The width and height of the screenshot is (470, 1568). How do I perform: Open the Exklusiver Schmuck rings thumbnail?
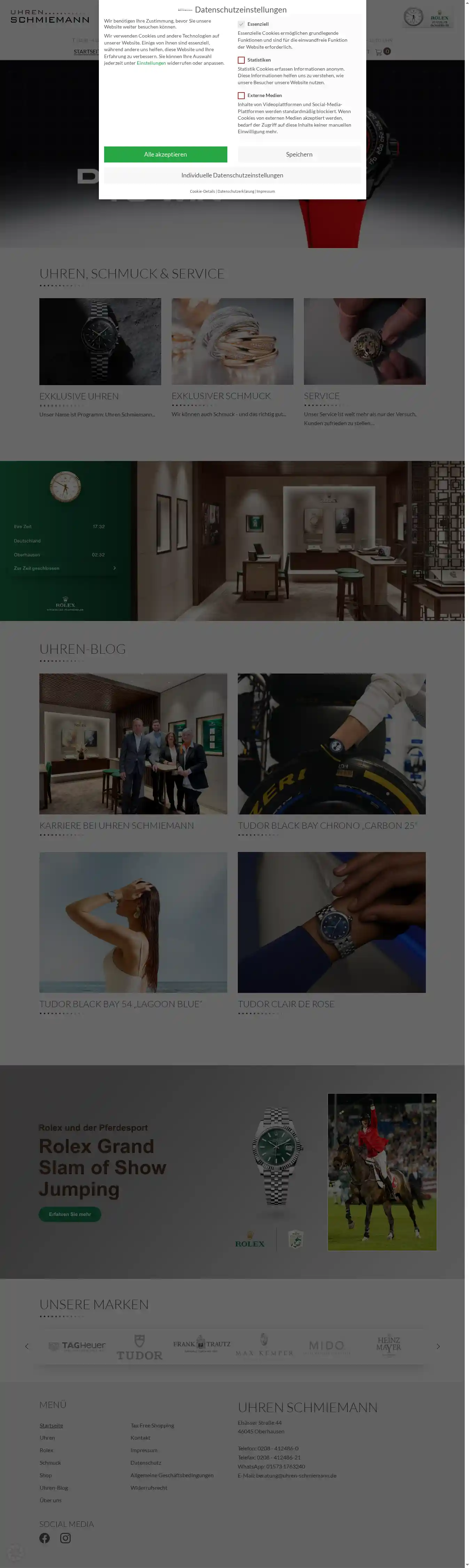click(x=233, y=342)
